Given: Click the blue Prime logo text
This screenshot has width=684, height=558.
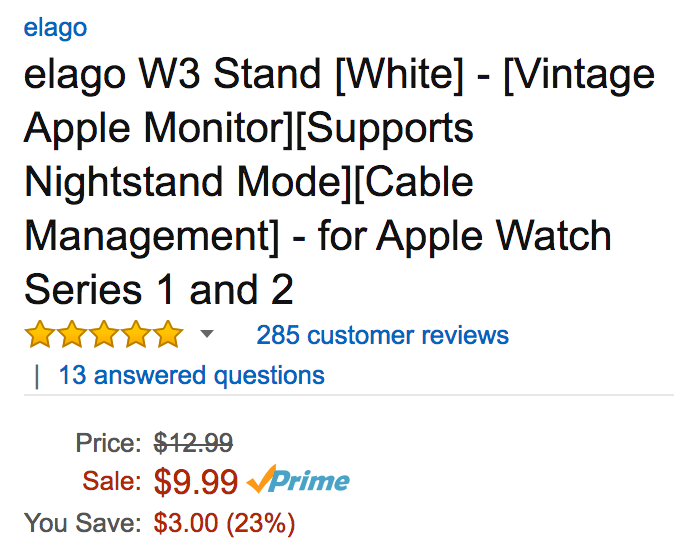Looking at the screenshot, I should [312, 481].
